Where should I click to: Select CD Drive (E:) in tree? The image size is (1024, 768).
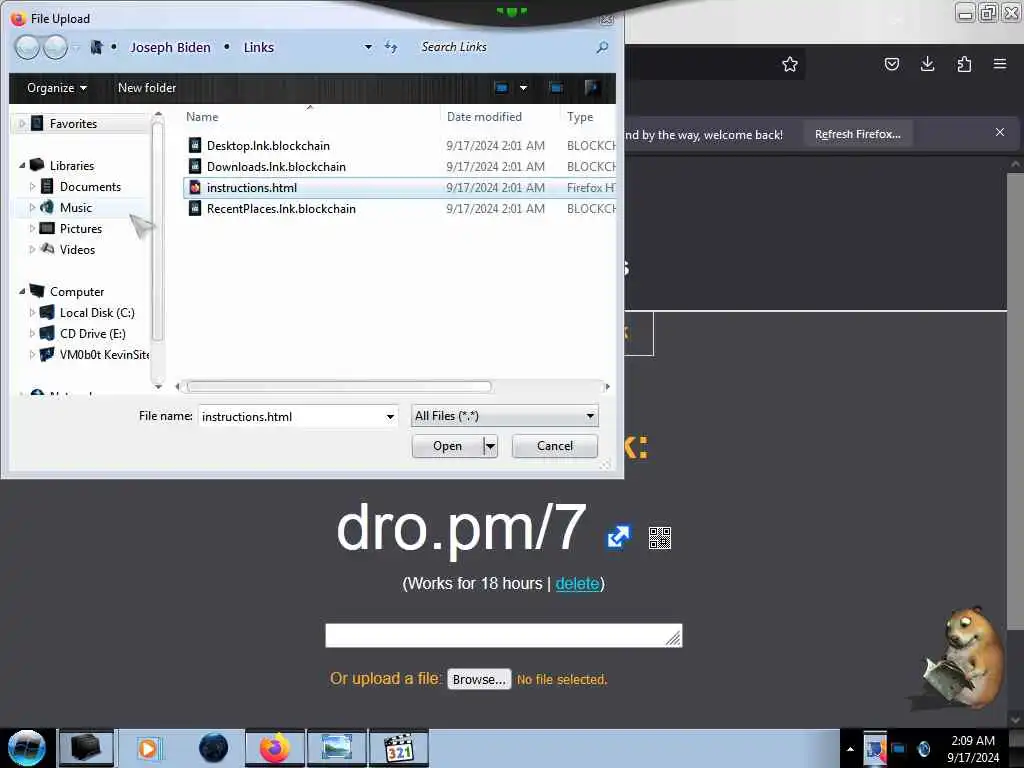coord(92,334)
